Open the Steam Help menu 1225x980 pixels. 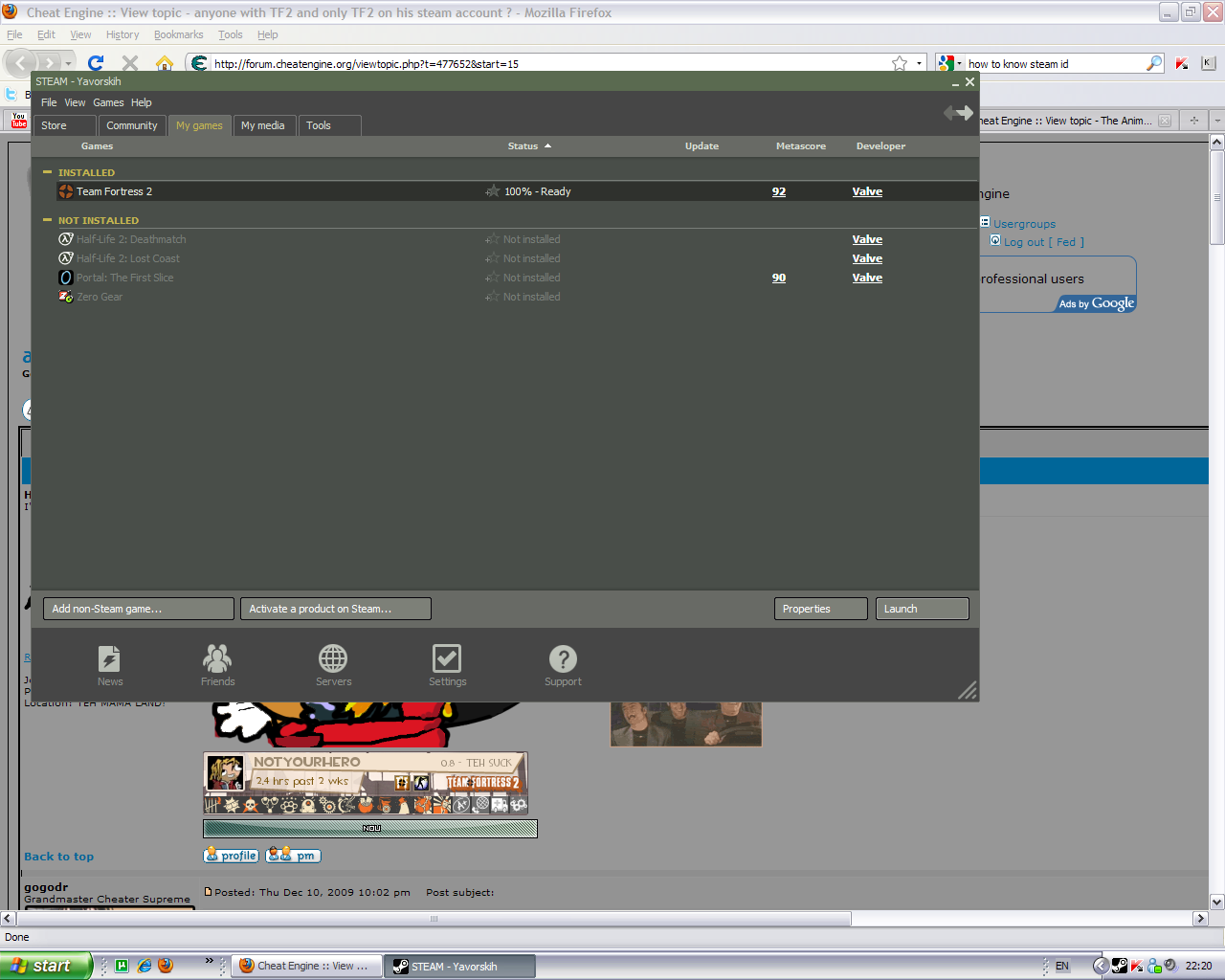142,102
